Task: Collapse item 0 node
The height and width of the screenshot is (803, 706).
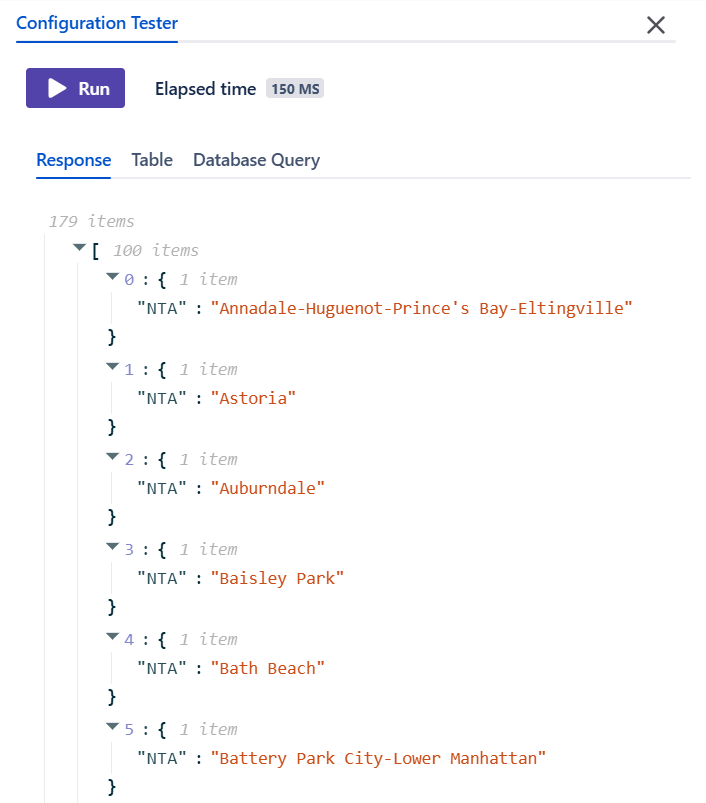Action: (x=112, y=277)
